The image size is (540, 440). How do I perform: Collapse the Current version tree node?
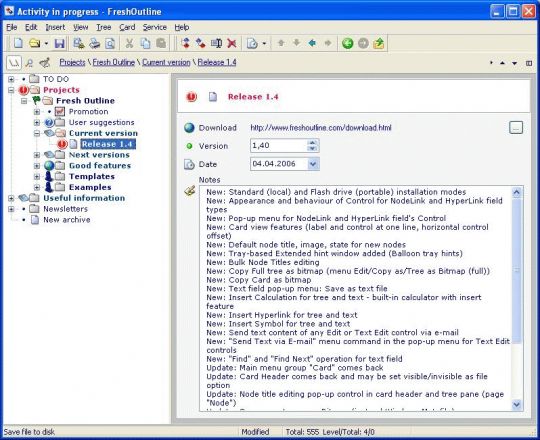(37, 133)
